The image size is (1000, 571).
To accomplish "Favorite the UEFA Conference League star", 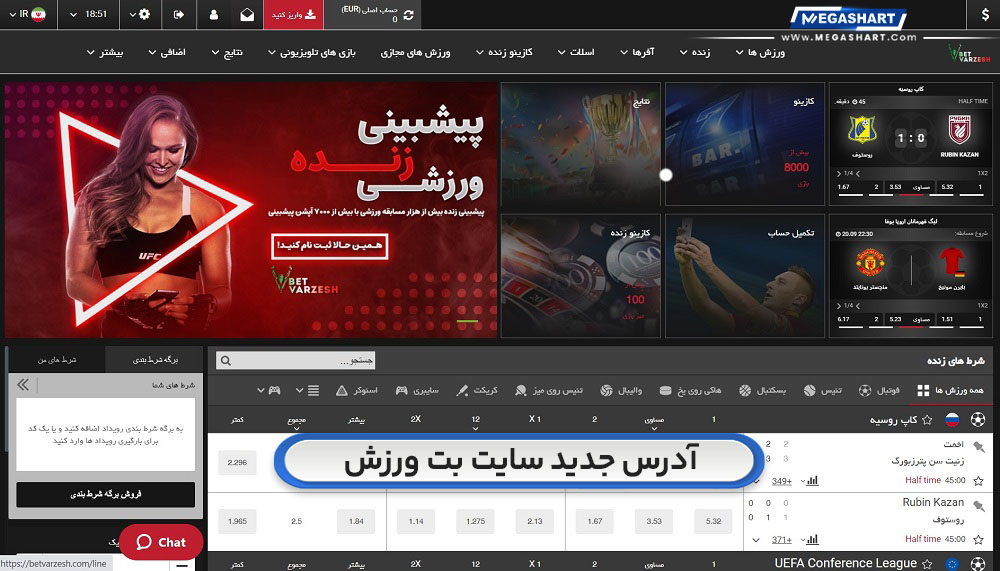I will point(928,564).
